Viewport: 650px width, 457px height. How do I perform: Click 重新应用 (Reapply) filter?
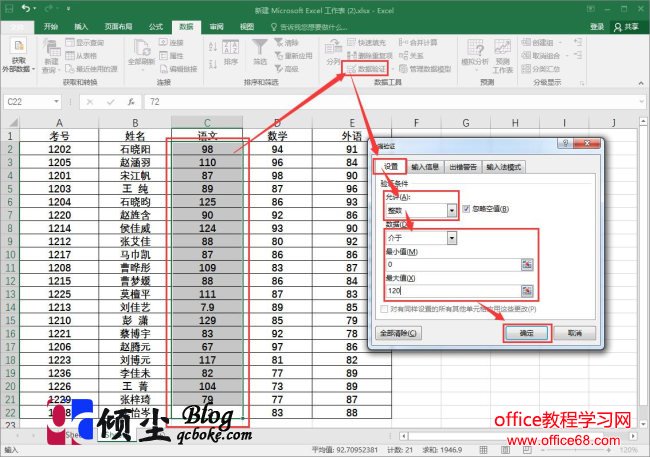[x=293, y=56]
